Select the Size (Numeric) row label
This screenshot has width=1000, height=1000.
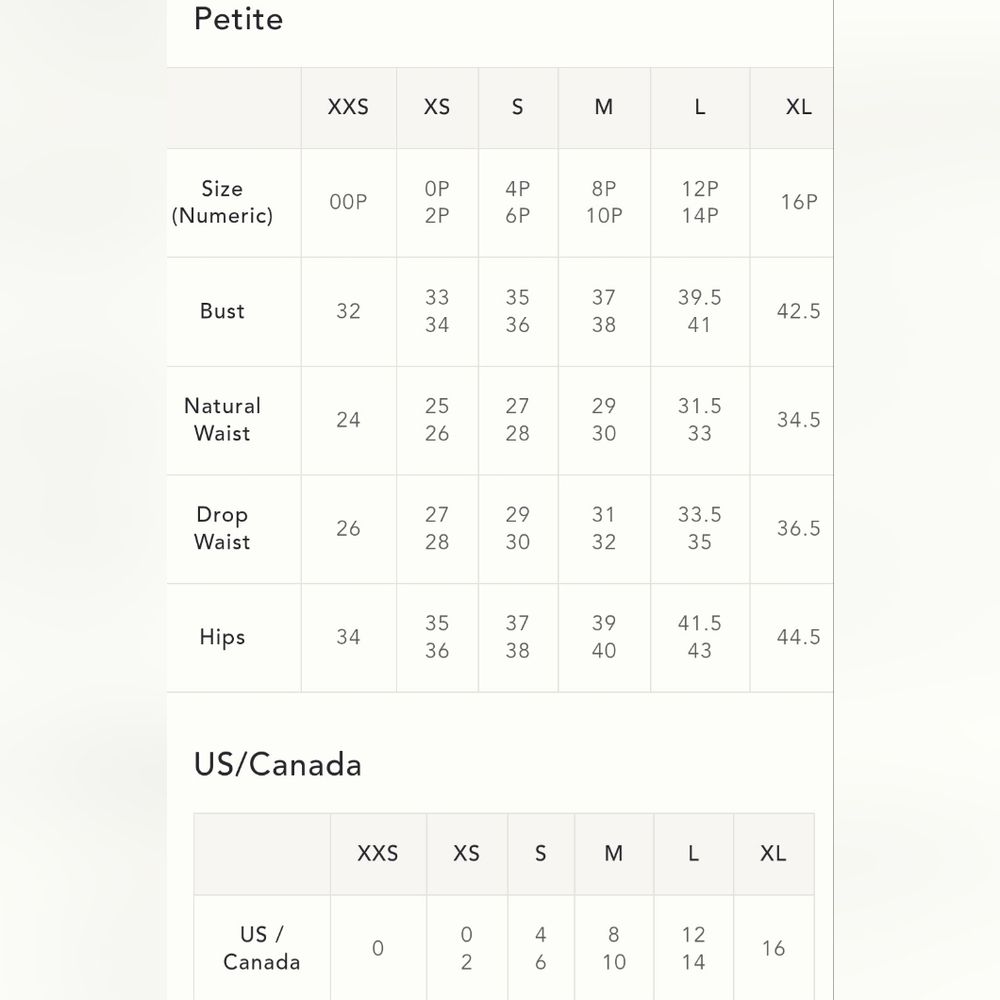tap(222, 202)
